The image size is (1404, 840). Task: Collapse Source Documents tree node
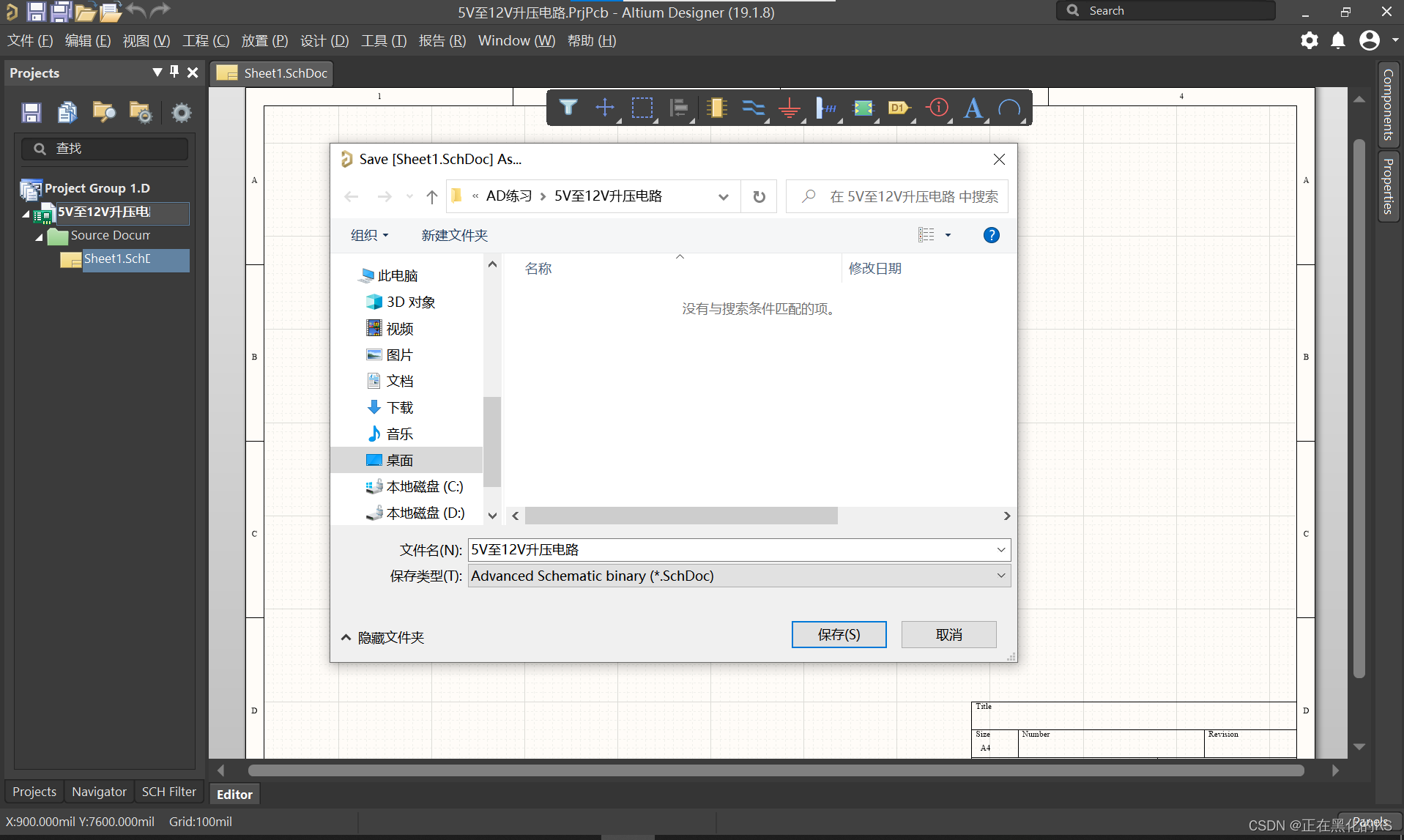[x=39, y=237]
